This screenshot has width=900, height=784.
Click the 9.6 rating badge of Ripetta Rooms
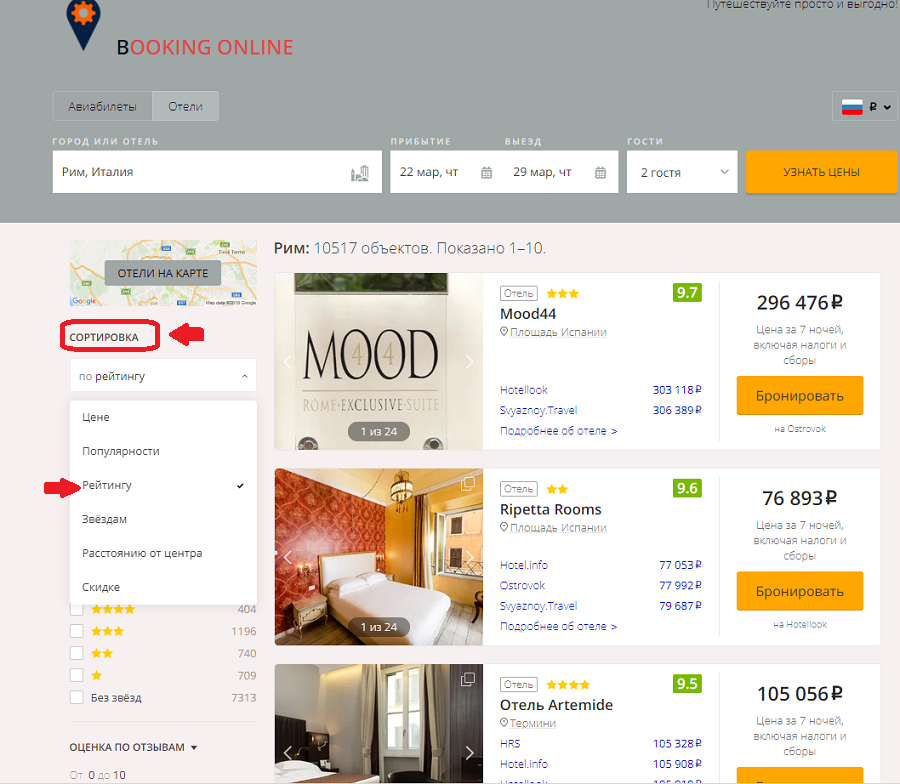[687, 488]
